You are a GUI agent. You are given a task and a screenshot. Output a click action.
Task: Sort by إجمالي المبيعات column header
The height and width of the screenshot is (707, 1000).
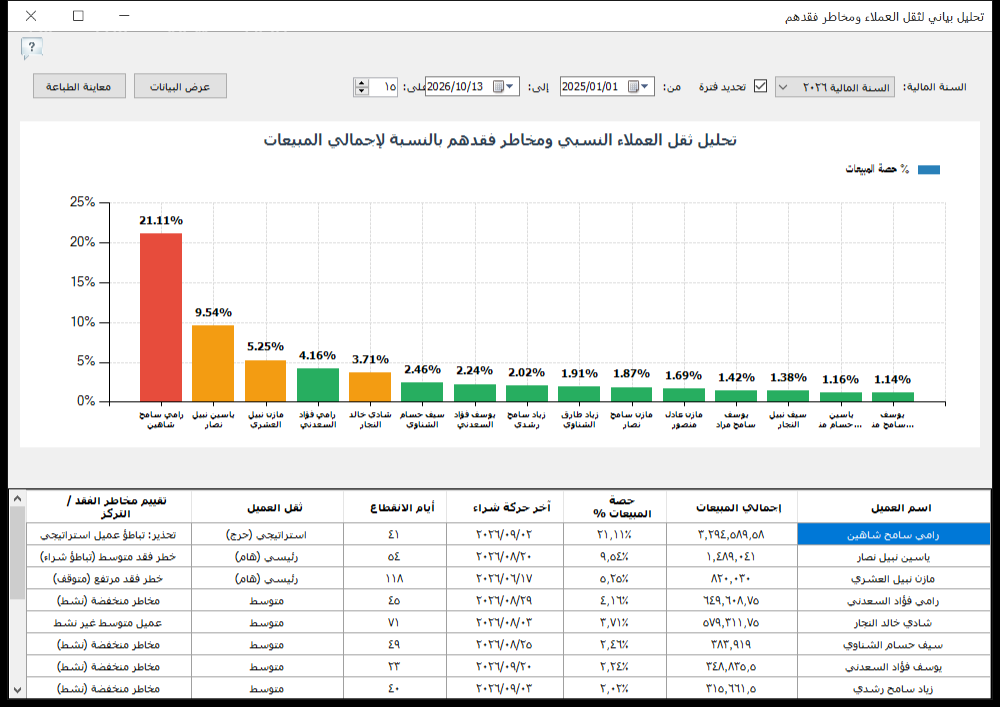[732, 507]
